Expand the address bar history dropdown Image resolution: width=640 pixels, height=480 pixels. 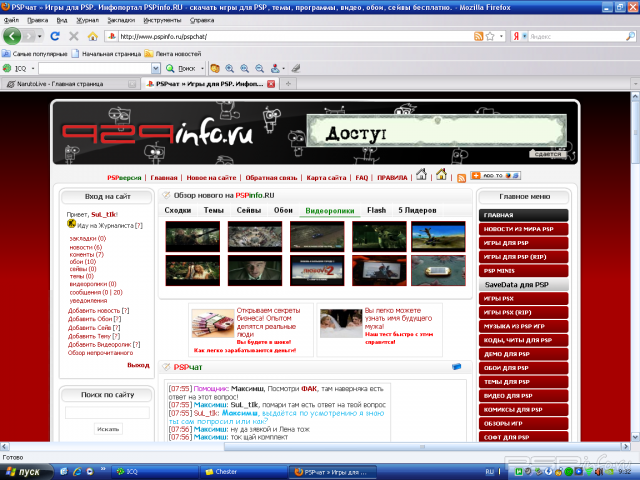[501, 36]
